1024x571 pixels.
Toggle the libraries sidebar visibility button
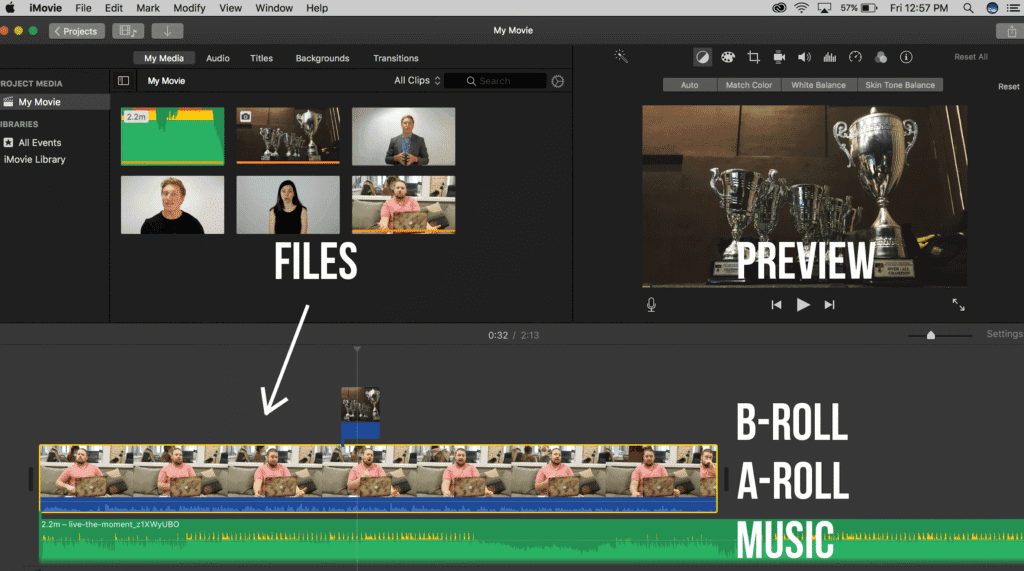pyautogui.click(x=123, y=81)
